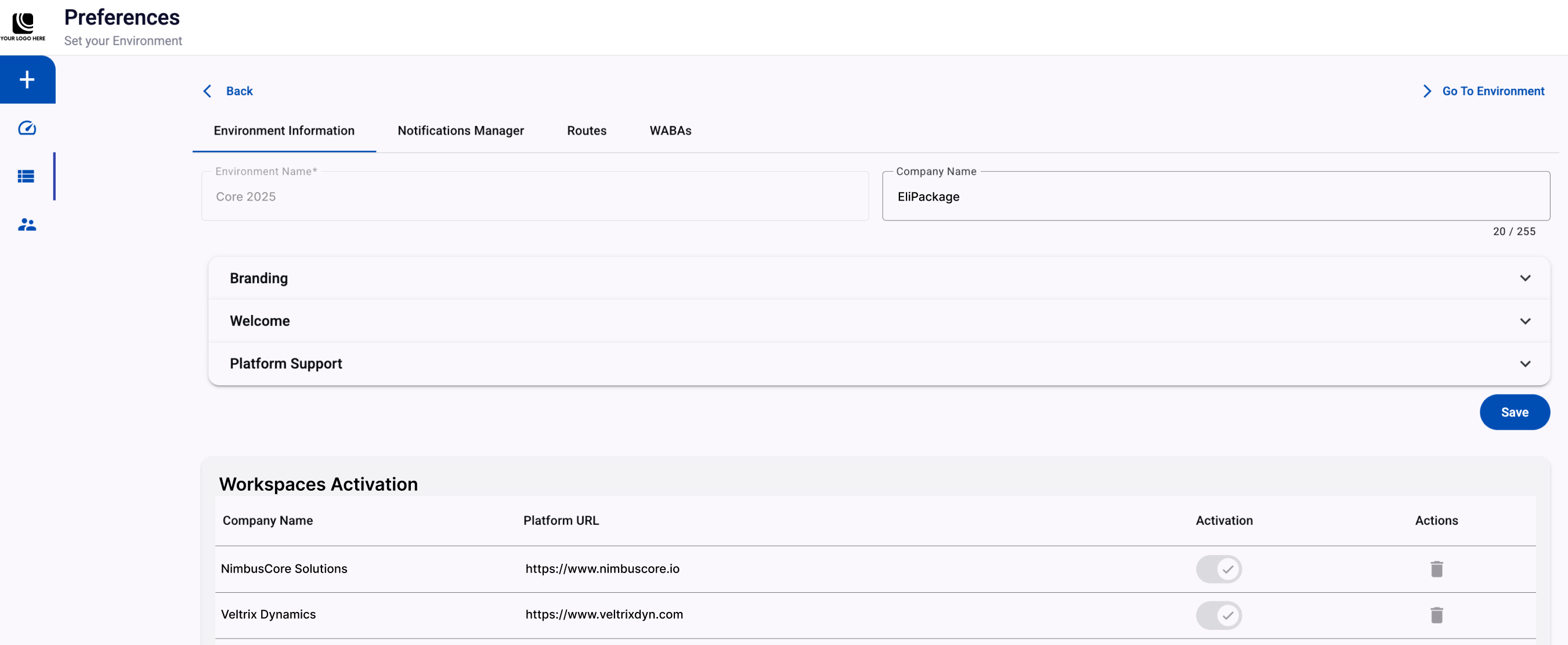This screenshot has height=645, width=1568.
Task: Expand the Branding section
Action: 879,278
